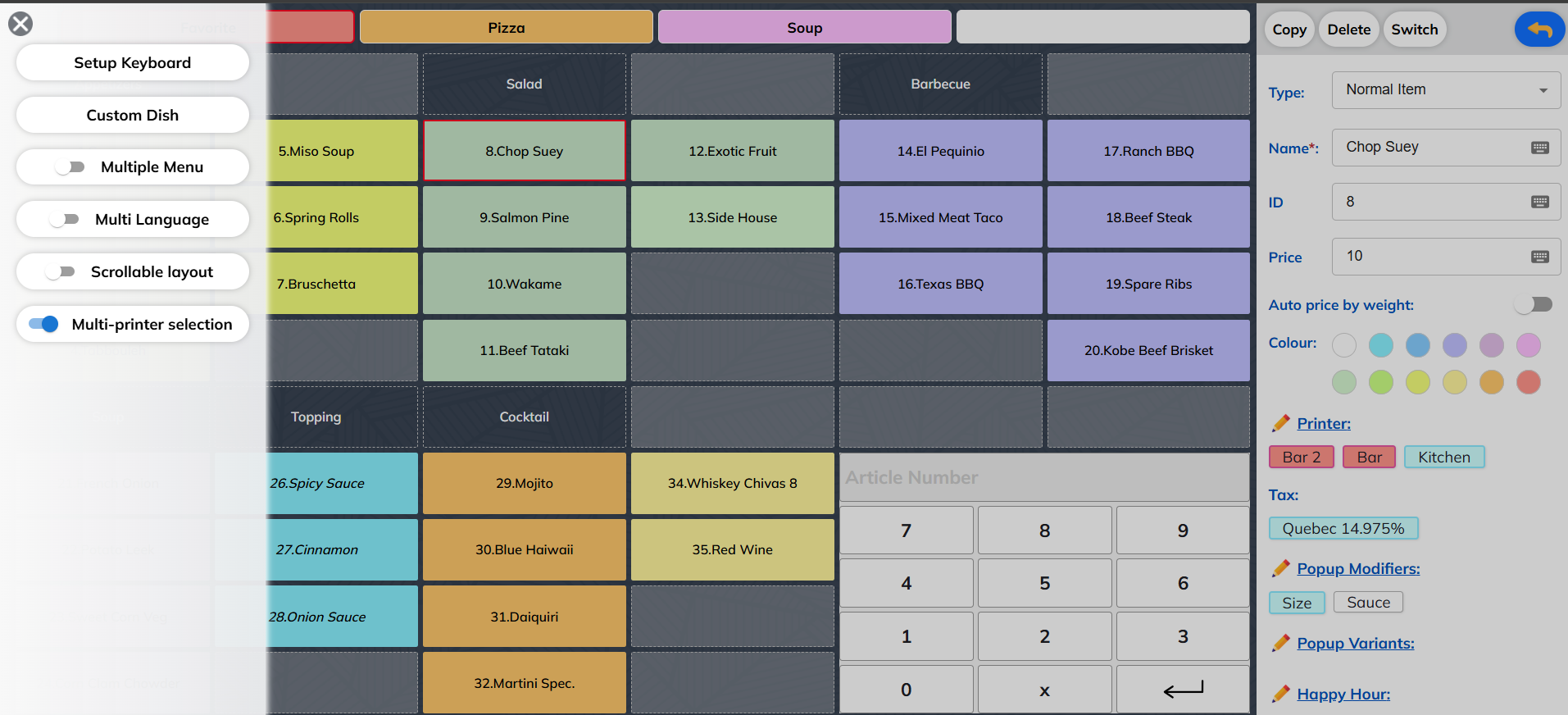Image resolution: width=1568 pixels, height=715 pixels.
Task: Click the Switch button
Action: pos(1415,30)
